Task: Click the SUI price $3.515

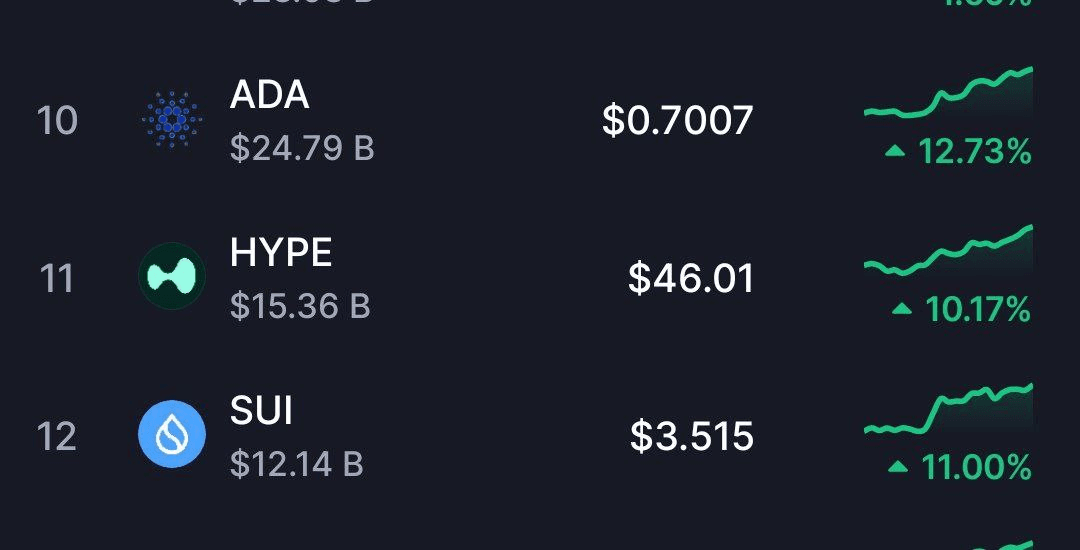Action: [x=692, y=436]
